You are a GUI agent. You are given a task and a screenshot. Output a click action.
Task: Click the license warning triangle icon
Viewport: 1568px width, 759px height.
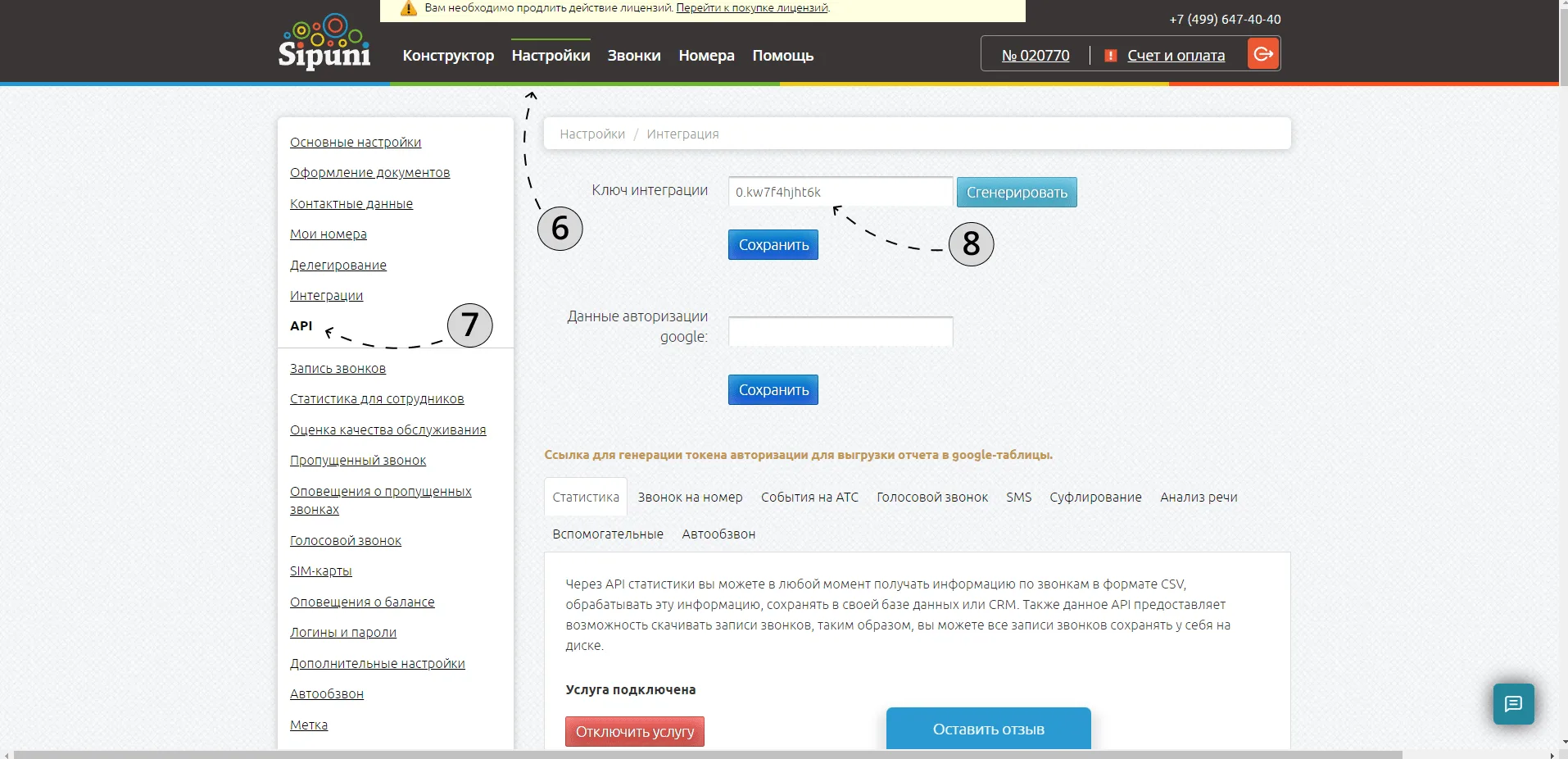pos(409,8)
